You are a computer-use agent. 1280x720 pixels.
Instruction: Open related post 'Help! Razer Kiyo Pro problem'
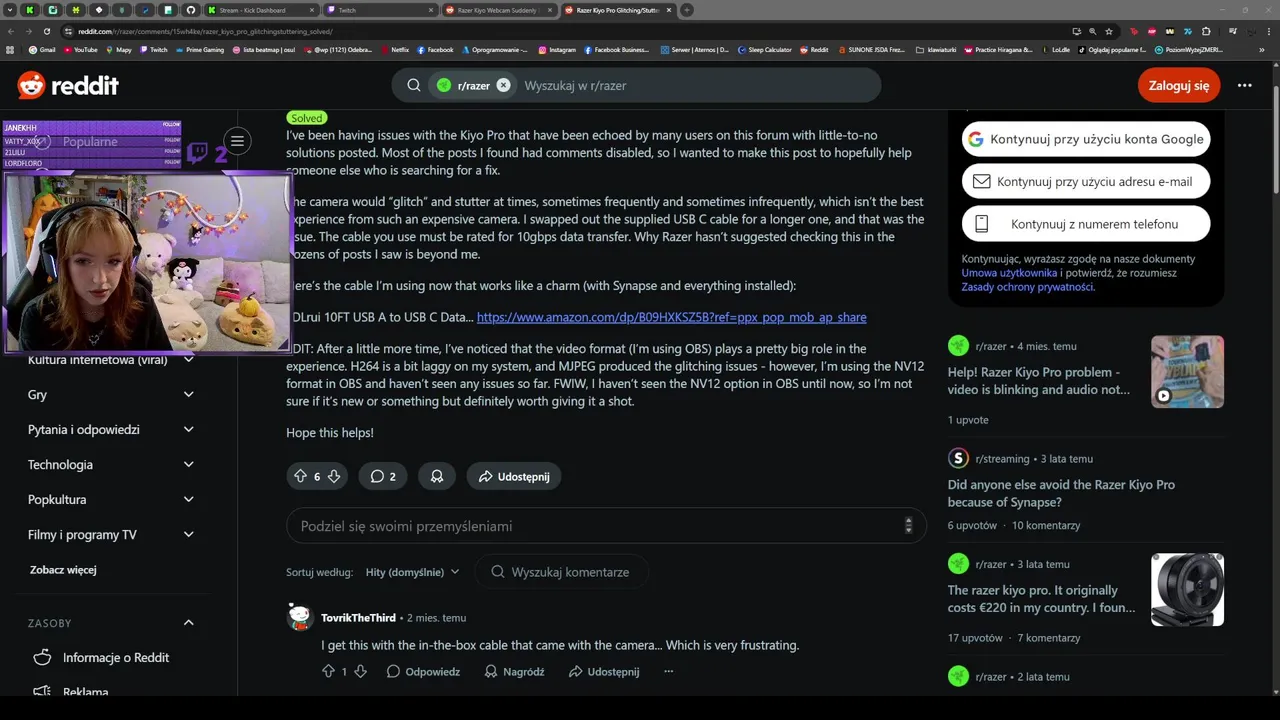pos(1039,381)
